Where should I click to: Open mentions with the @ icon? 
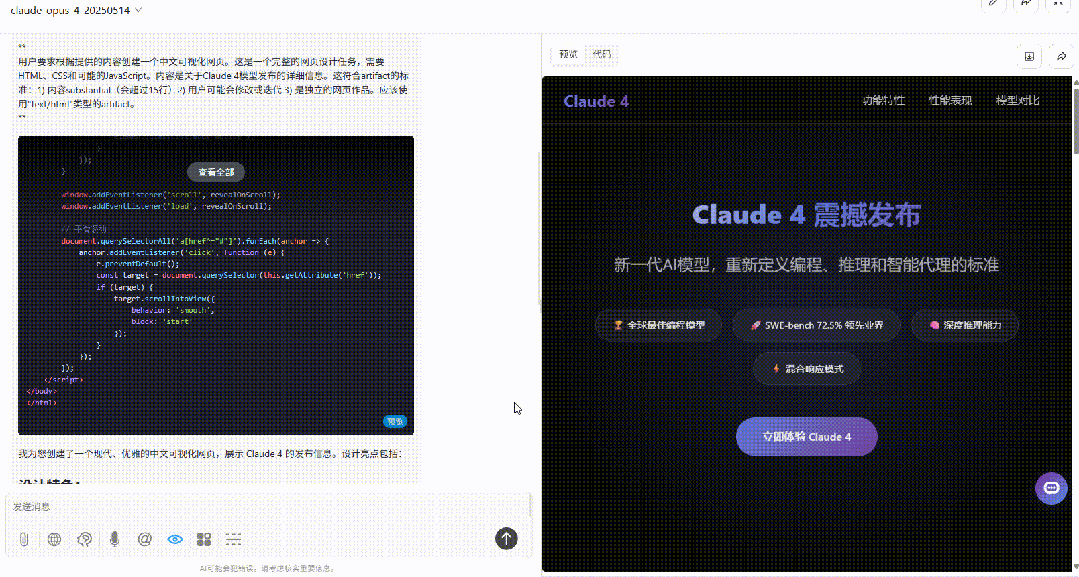coord(145,539)
